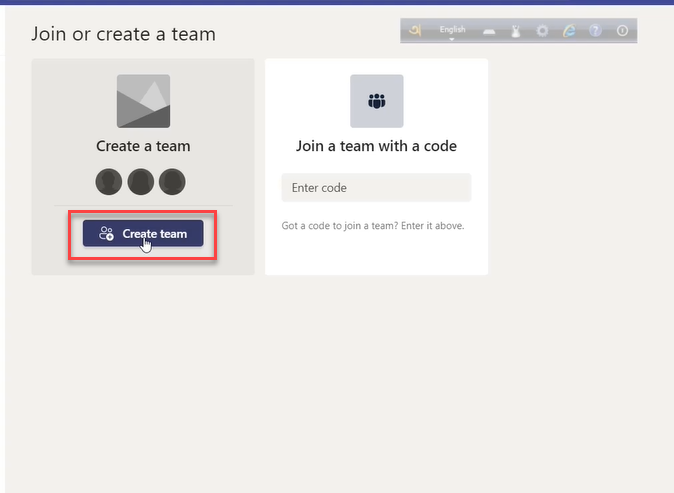The image size is (674, 493).
Task: Click the third member avatar
Action: pyautogui.click(x=172, y=182)
